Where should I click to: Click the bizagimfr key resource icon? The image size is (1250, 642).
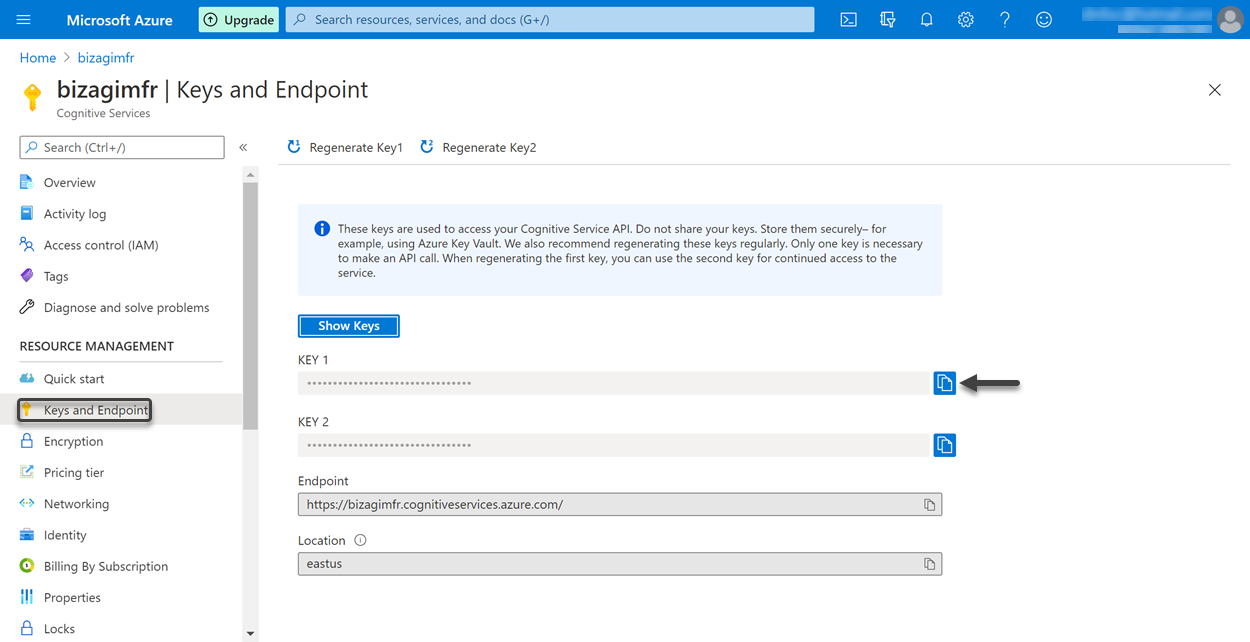click(33, 97)
